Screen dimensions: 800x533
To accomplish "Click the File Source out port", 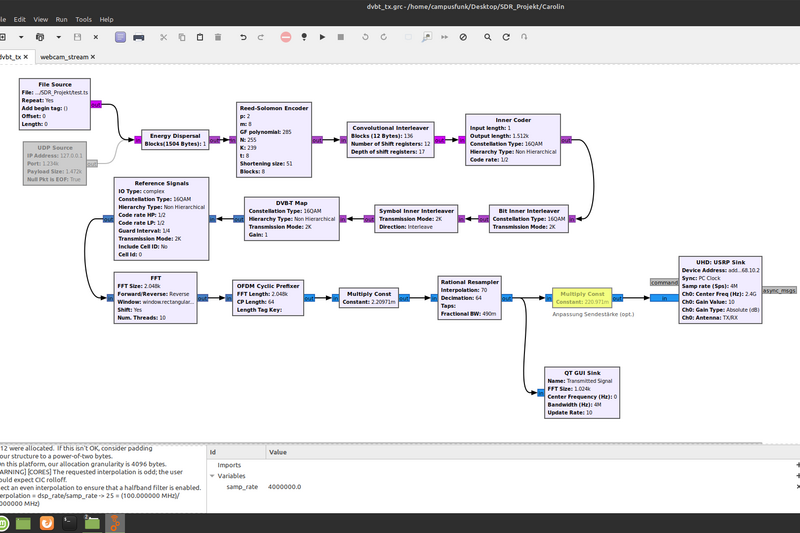I will (x=96, y=104).
